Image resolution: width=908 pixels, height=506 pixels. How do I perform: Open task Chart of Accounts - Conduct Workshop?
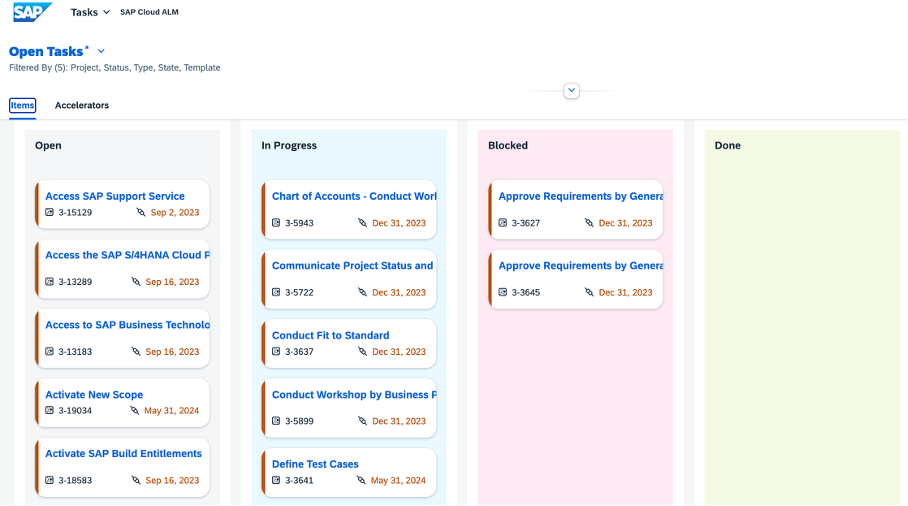point(354,196)
